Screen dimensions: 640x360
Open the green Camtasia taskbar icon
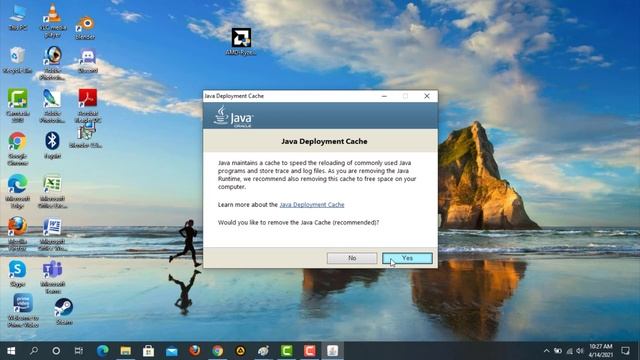click(x=287, y=351)
